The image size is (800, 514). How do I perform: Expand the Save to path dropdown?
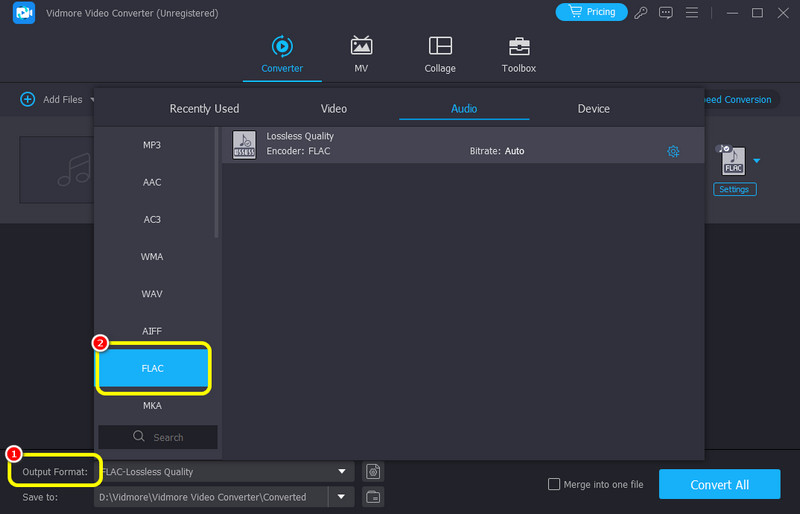tap(343, 496)
